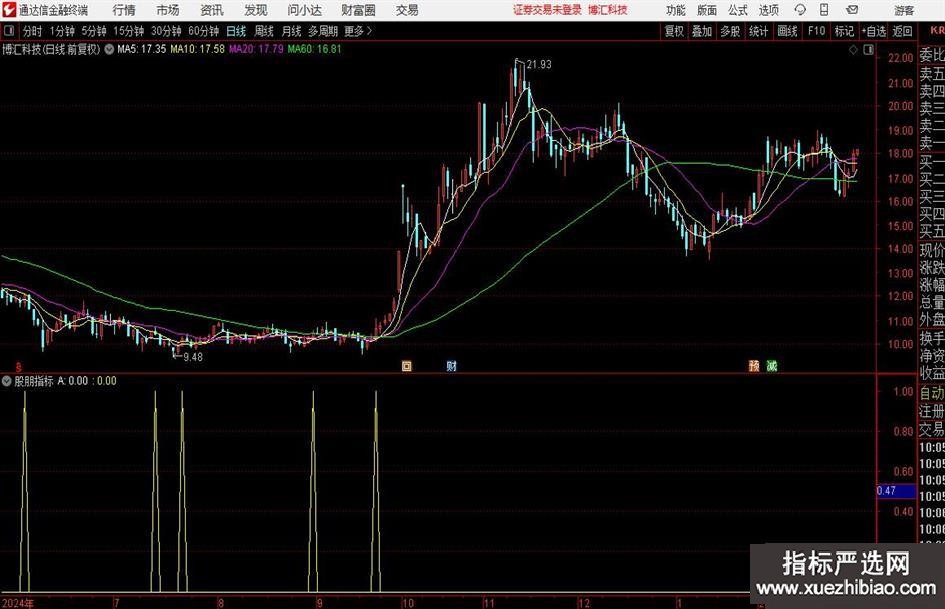Click the 证券交易未登录 login link
Screen dimensions: 945x609
pos(547,10)
